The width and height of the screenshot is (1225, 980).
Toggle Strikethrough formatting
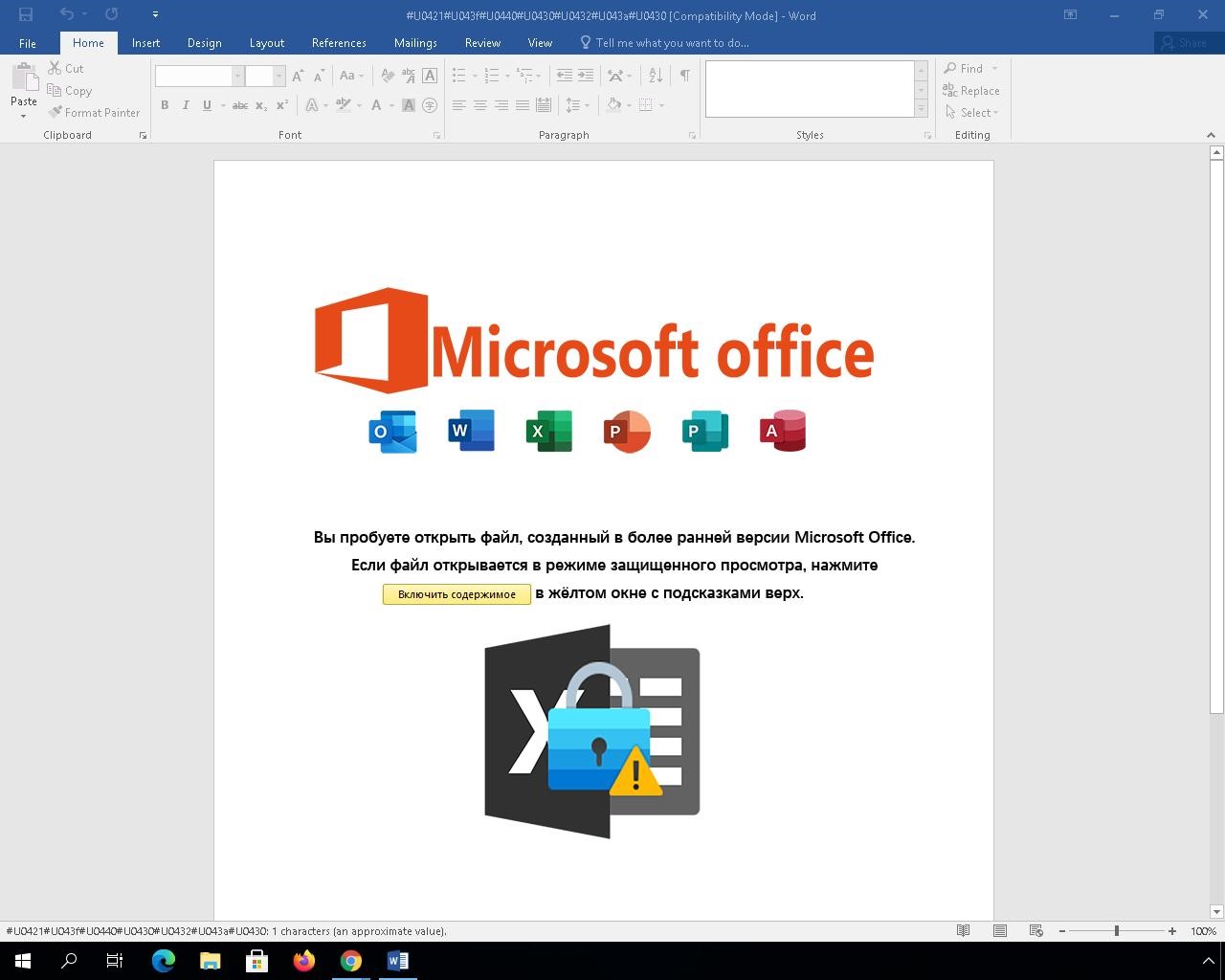240,105
